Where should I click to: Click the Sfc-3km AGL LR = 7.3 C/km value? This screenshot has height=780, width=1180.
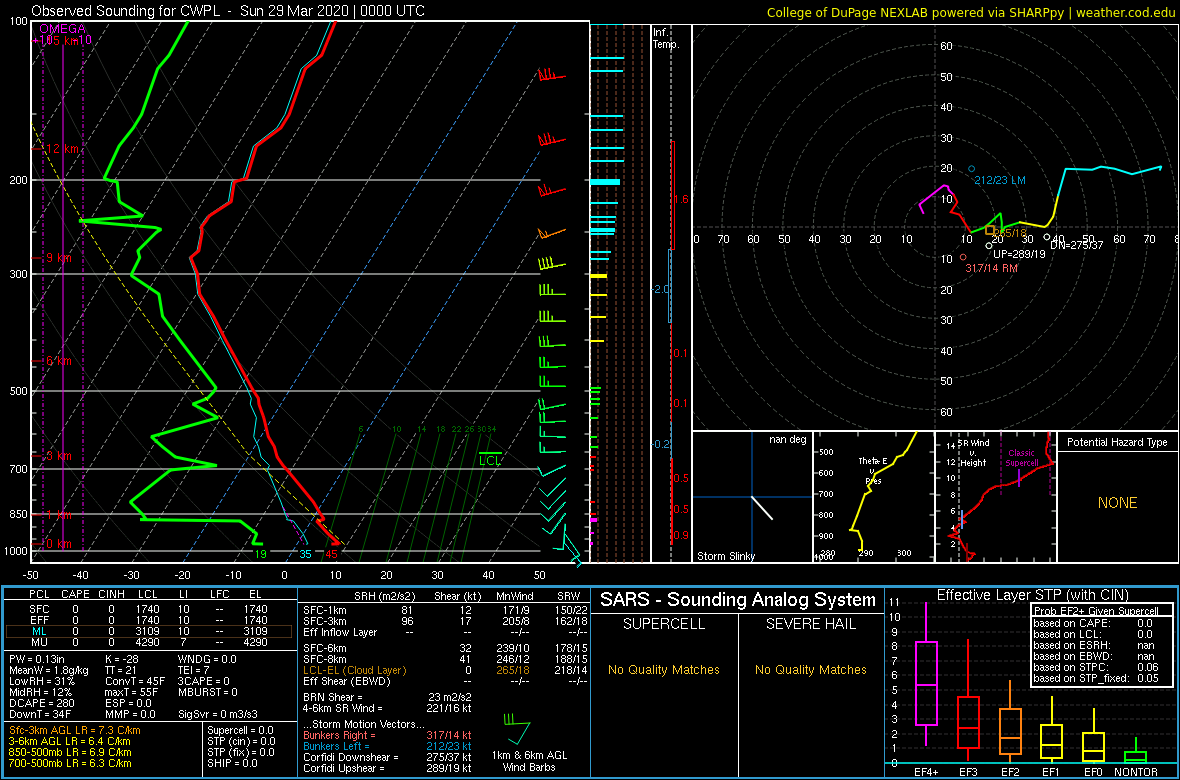pos(75,730)
